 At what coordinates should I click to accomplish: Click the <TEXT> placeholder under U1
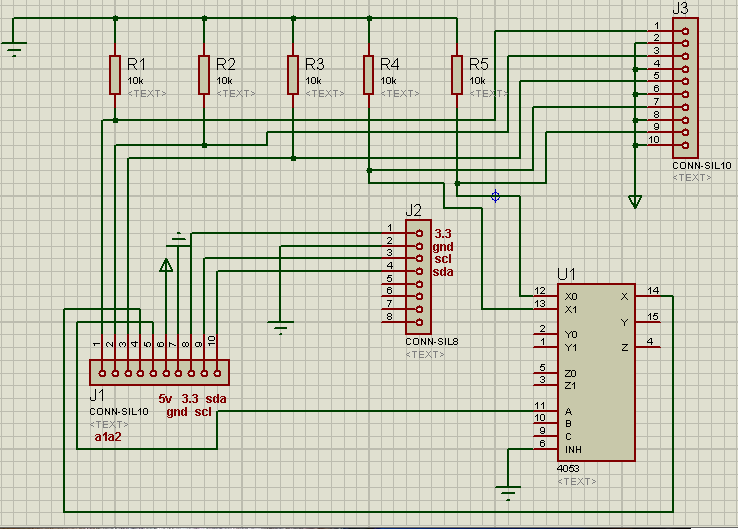click(577, 481)
